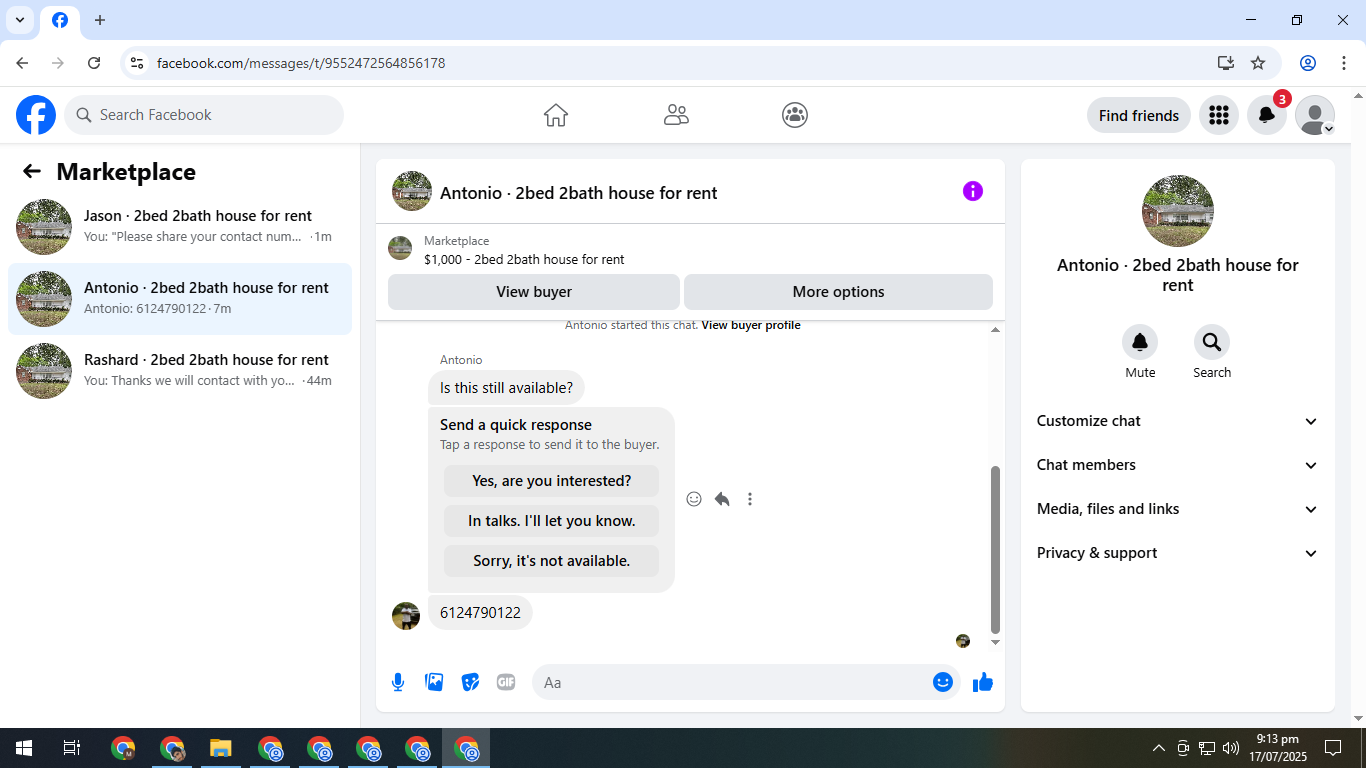Open the Facebook logo home link
Screen dimensions: 1366x768
(36, 115)
